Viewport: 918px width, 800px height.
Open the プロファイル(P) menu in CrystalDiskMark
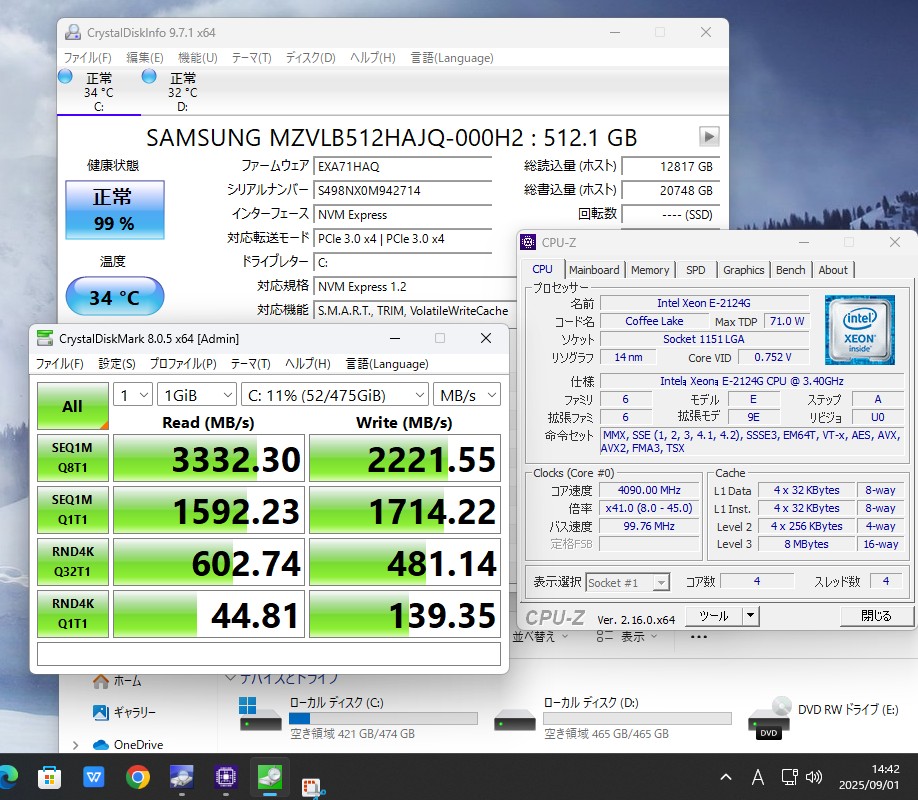click(183, 364)
